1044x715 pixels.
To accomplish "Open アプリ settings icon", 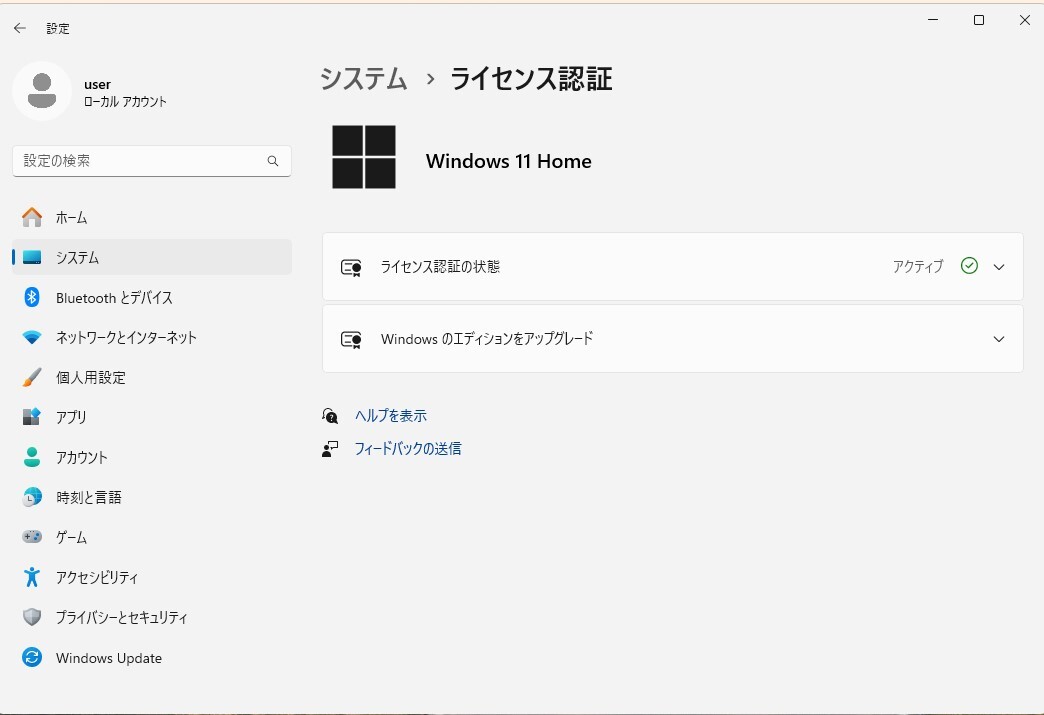I will [31, 417].
